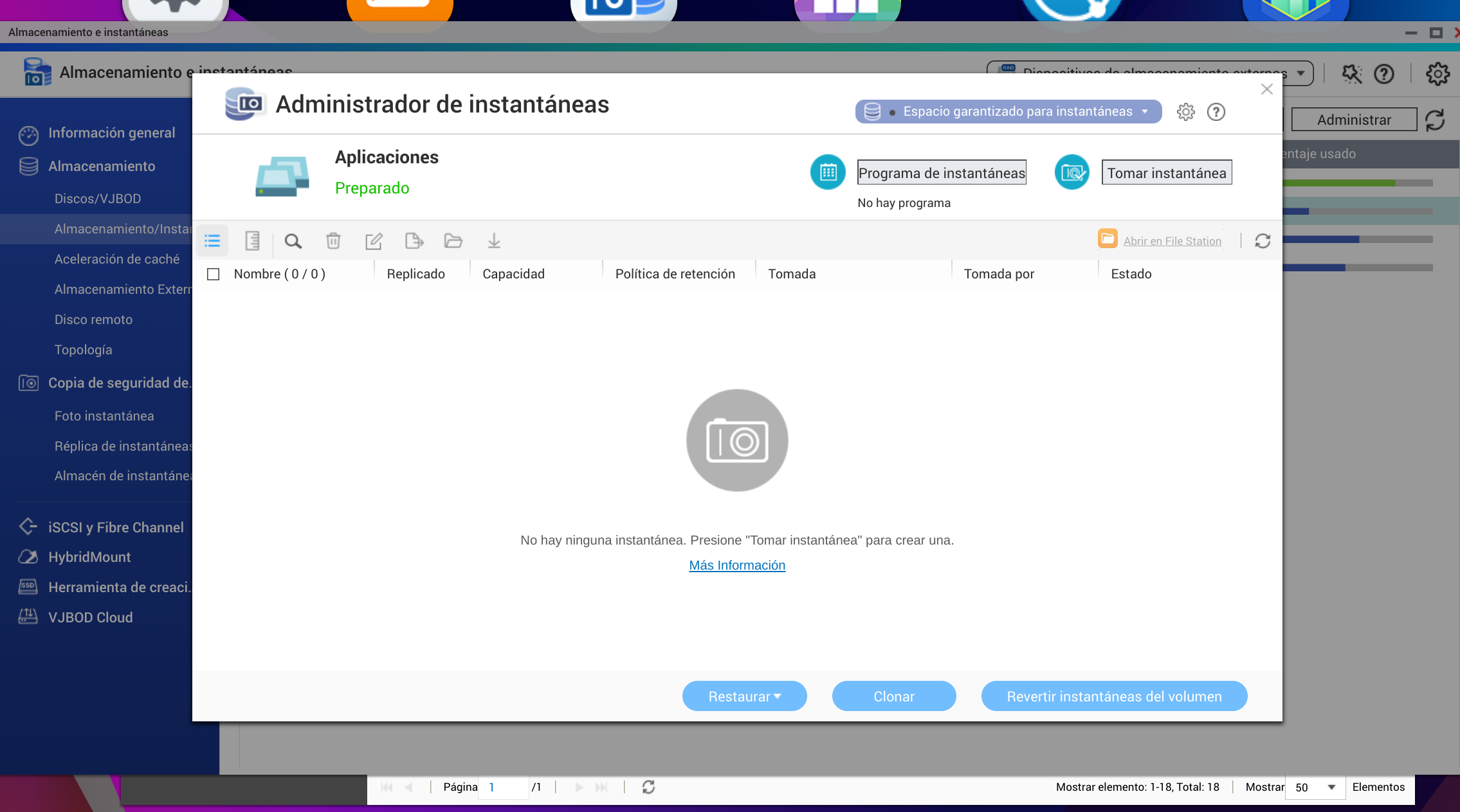Switch to snapshot list view icon
The image size is (1460, 812).
[x=212, y=241]
